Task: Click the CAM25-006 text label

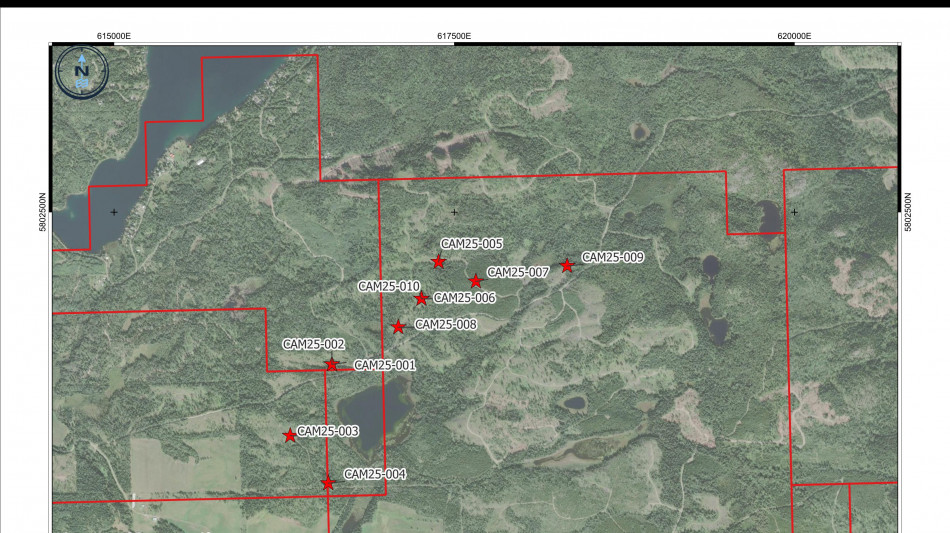Action: click(465, 298)
